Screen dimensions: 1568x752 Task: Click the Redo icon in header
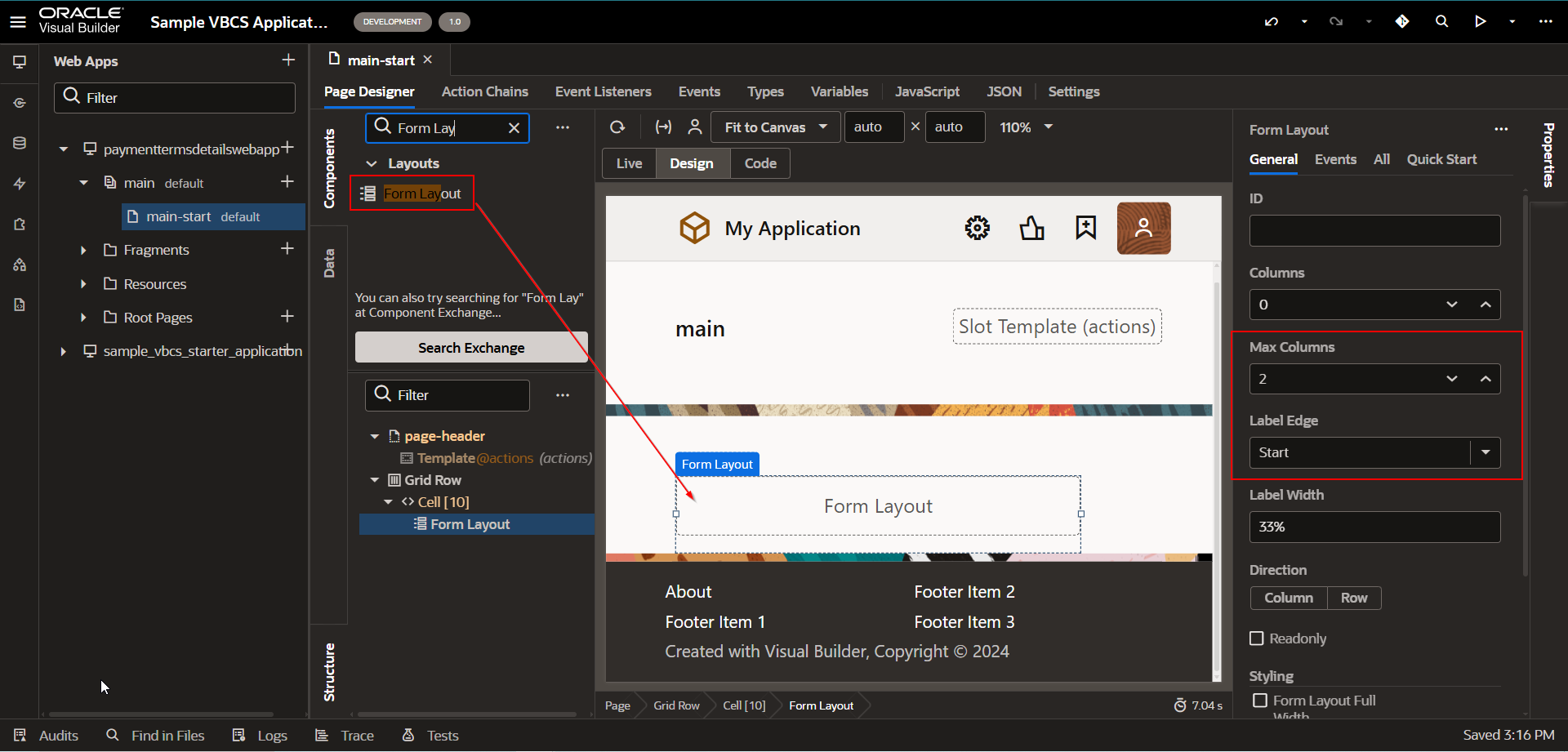tap(1336, 22)
